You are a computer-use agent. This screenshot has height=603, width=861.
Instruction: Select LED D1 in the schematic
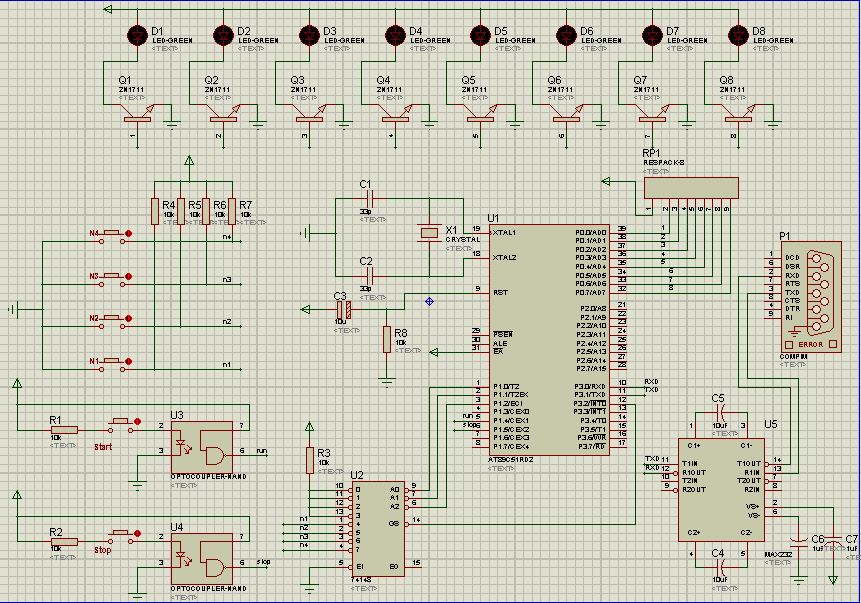[137, 36]
